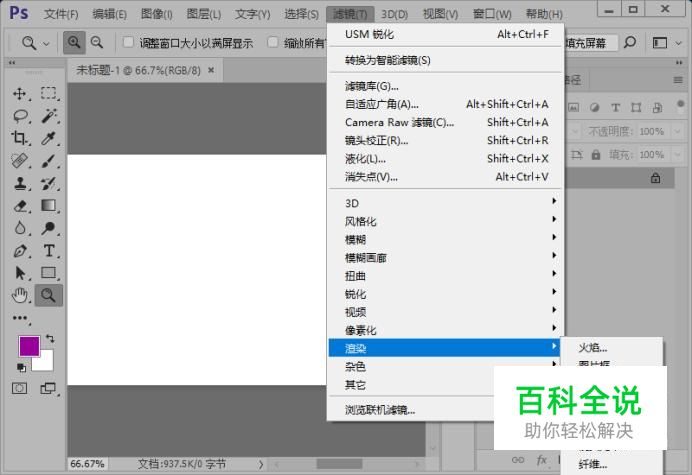Choose USM 锐化 from filter menu
Viewport: 692px width, 475px height.
coord(446,34)
